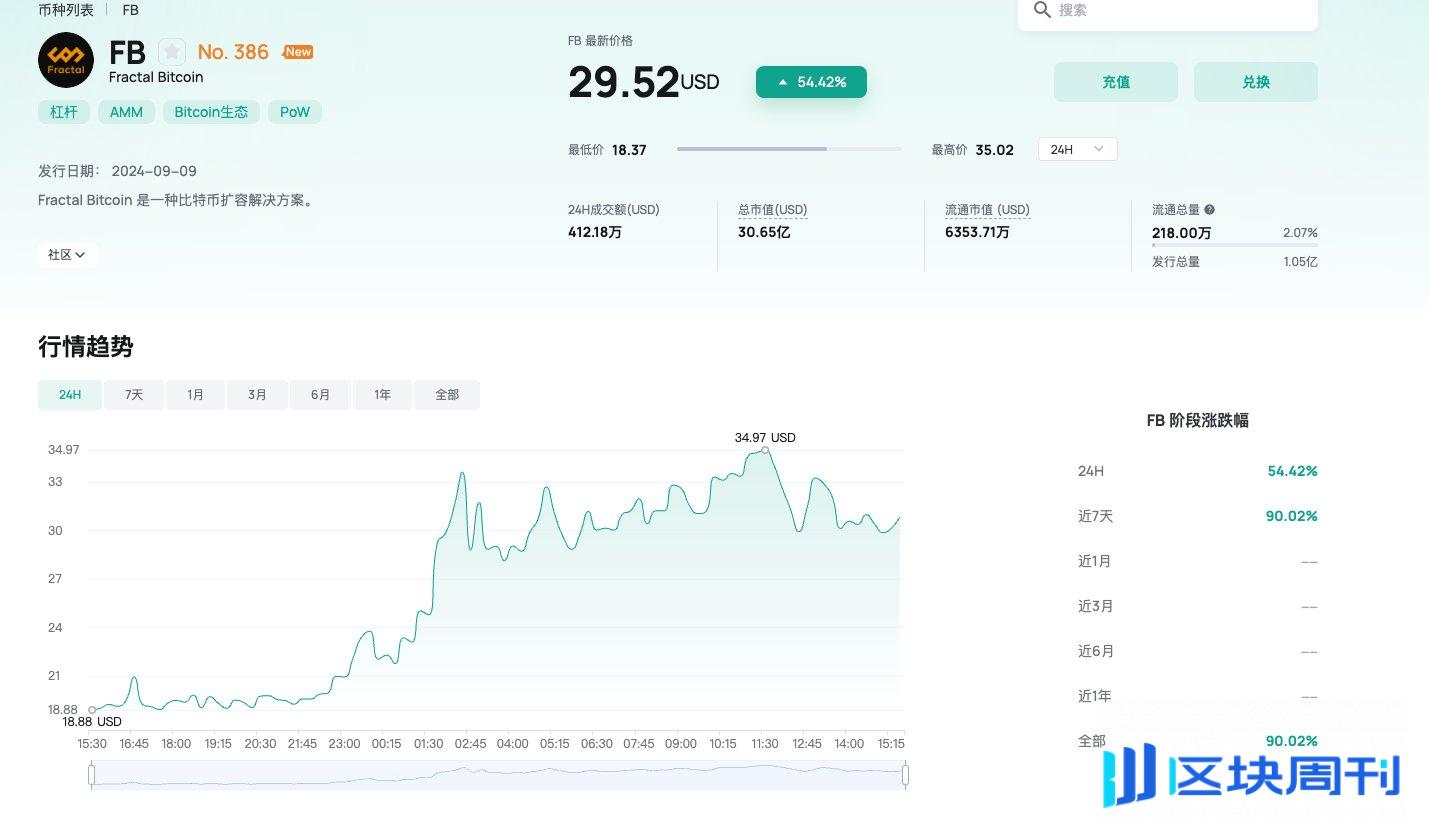Select the 杠杆 tag

click(x=64, y=112)
